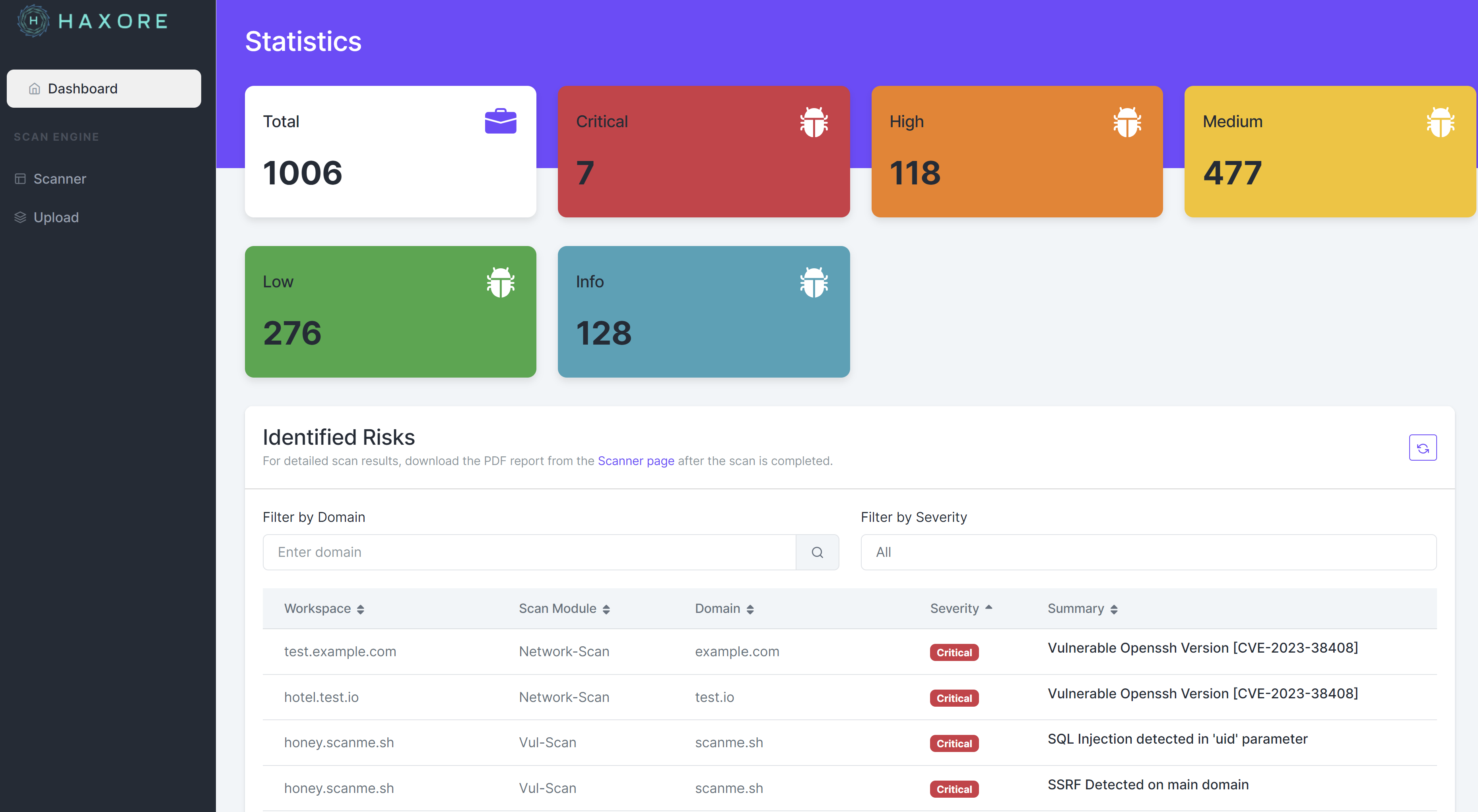This screenshot has height=812, width=1478.
Task: Click the bug icon on Low card
Action: click(500, 282)
